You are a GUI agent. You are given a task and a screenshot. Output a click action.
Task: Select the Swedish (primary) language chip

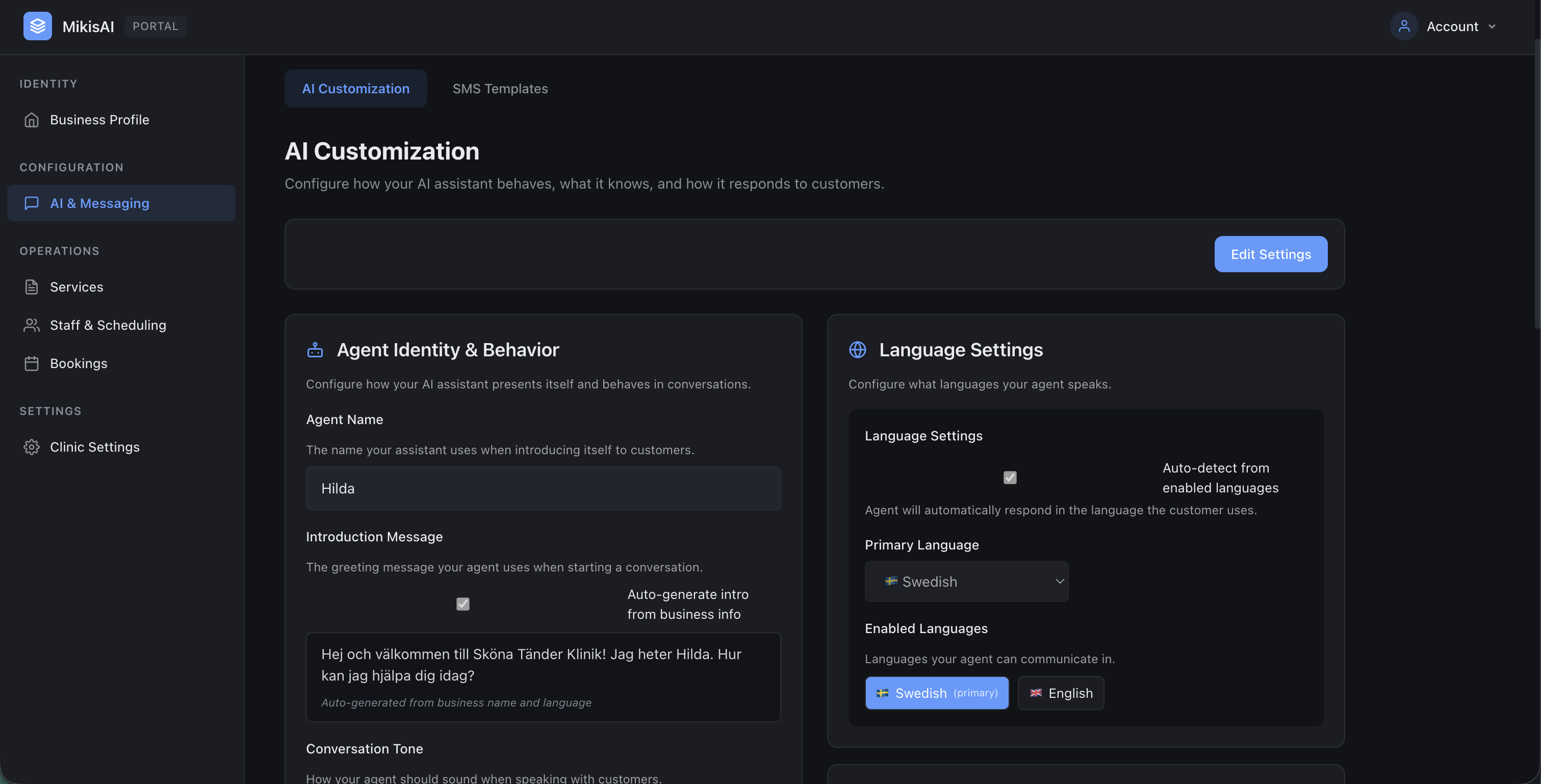937,693
